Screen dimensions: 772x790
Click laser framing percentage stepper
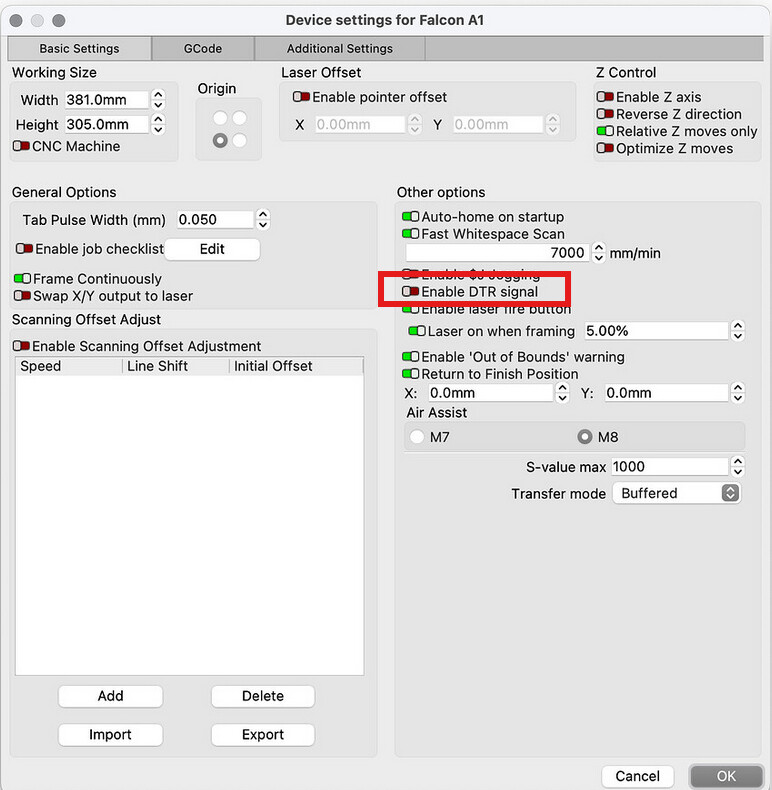point(738,331)
